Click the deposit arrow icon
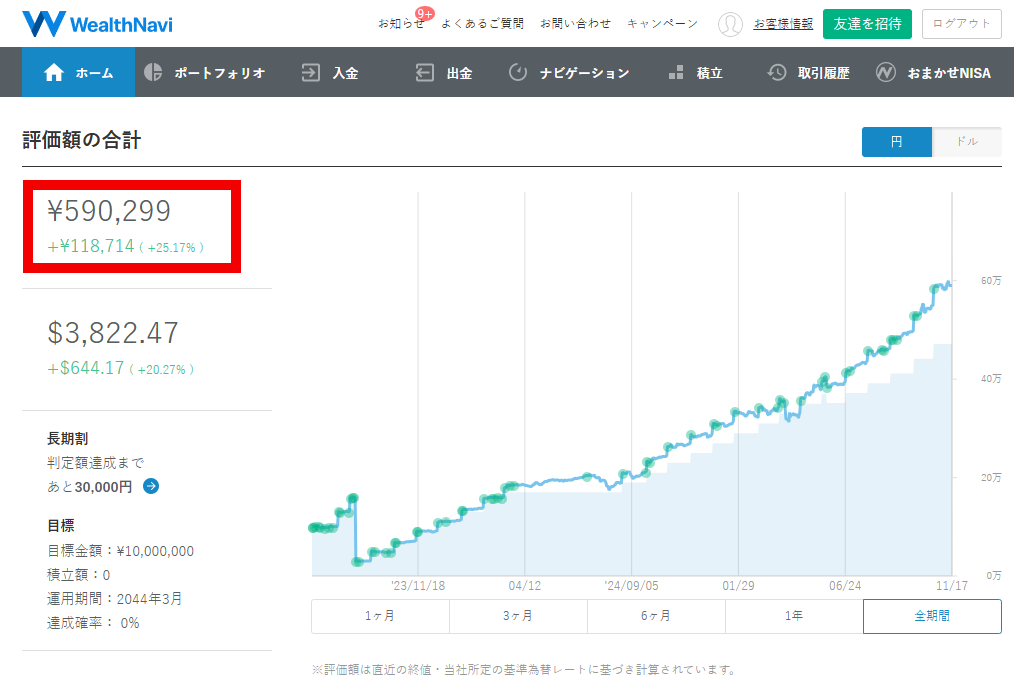The height and width of the screenshot is (695, 1014). (311, 73)
